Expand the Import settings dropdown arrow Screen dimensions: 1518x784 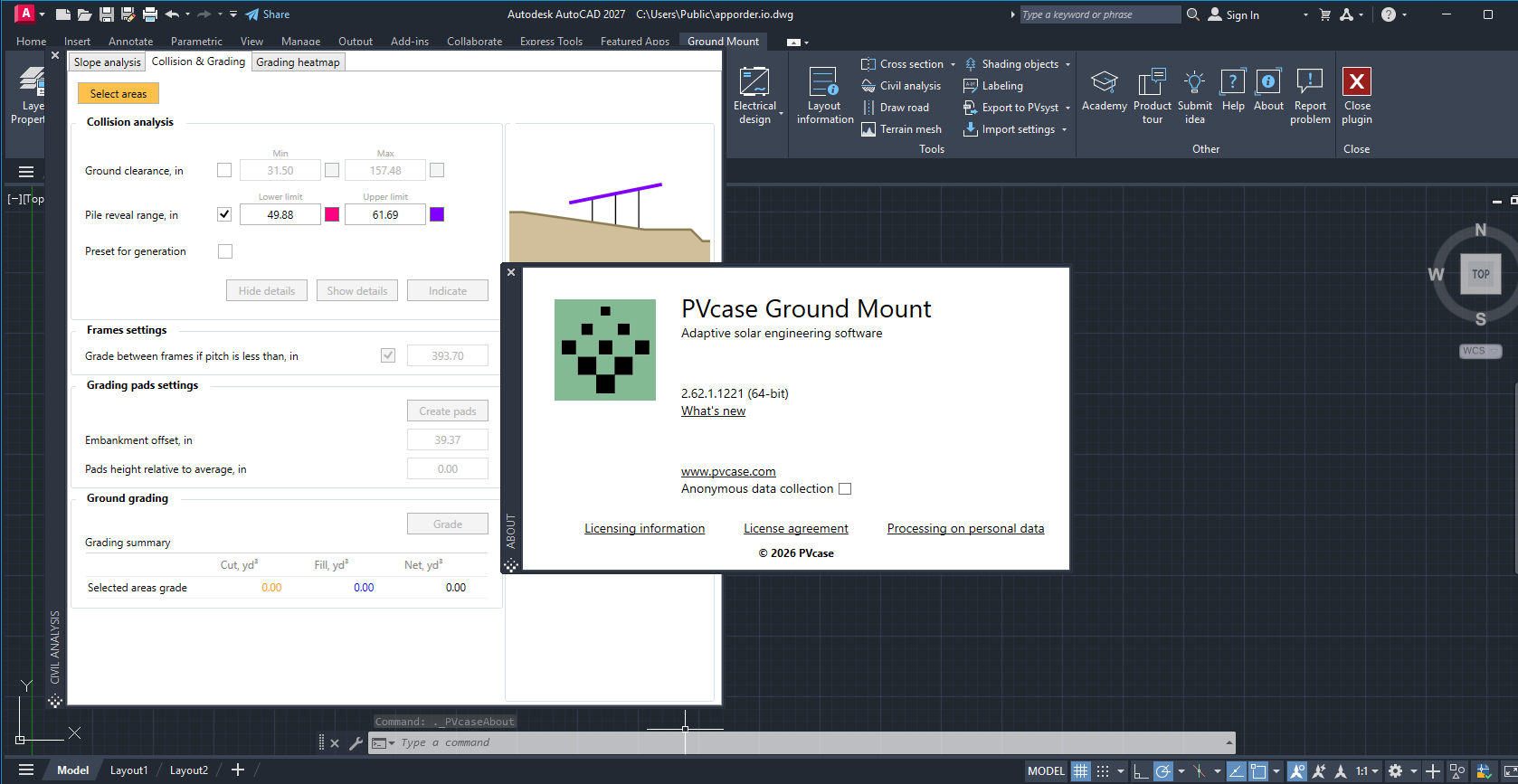[1064, 130]
